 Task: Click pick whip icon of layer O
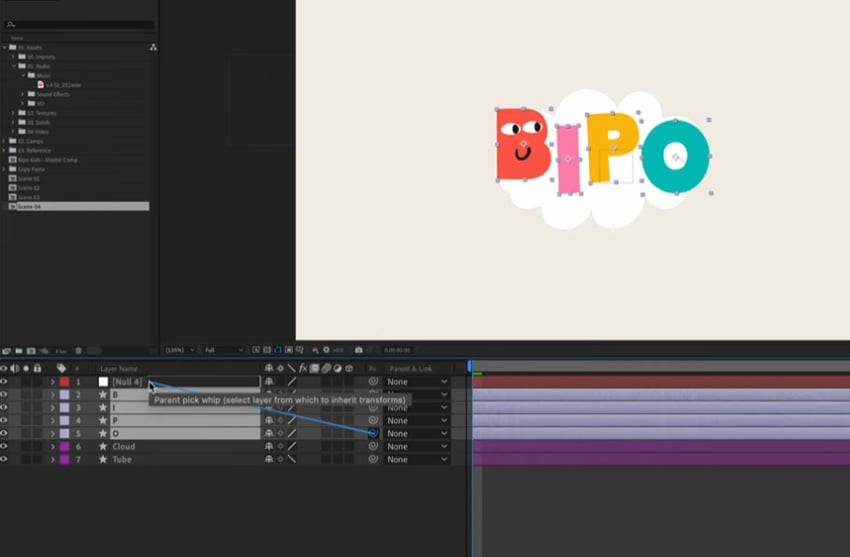[x=373, y=433]
